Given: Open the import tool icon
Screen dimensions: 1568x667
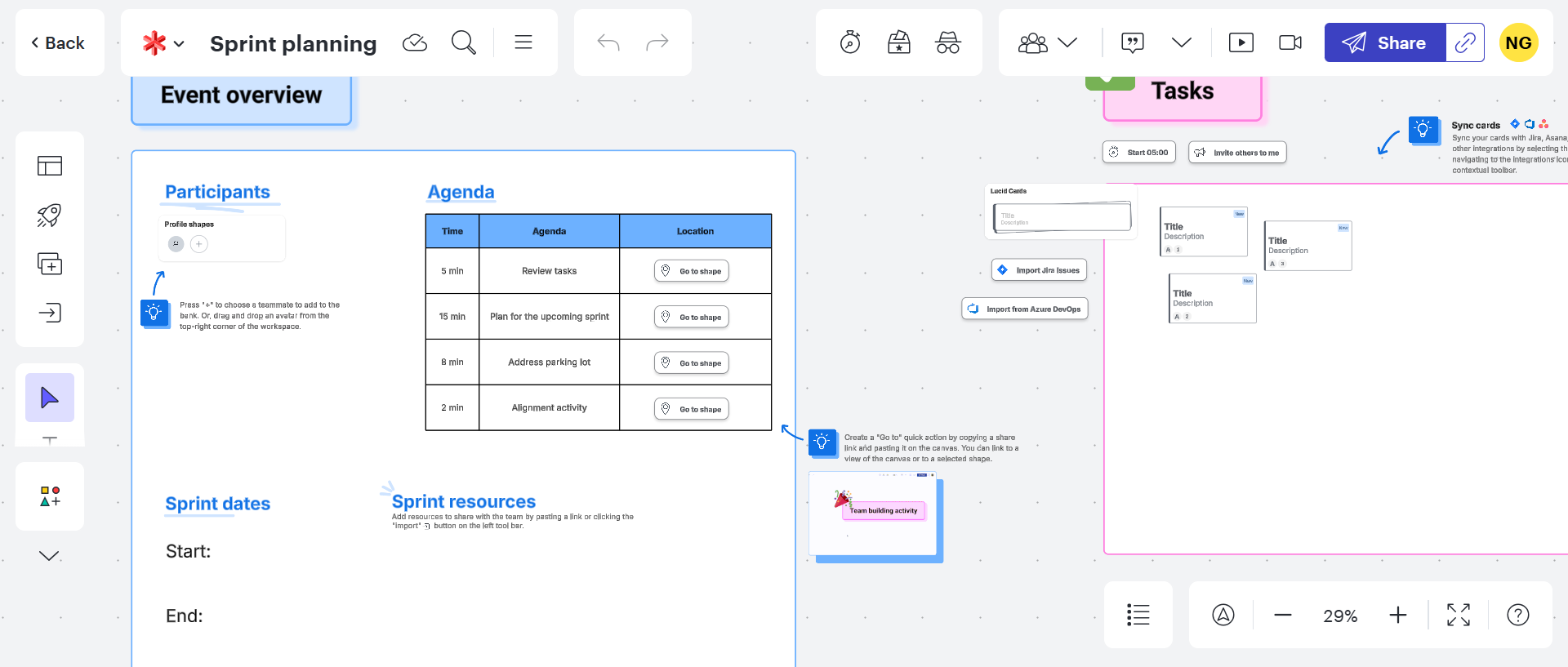Looking at the screenshot, I should (50, 313).
